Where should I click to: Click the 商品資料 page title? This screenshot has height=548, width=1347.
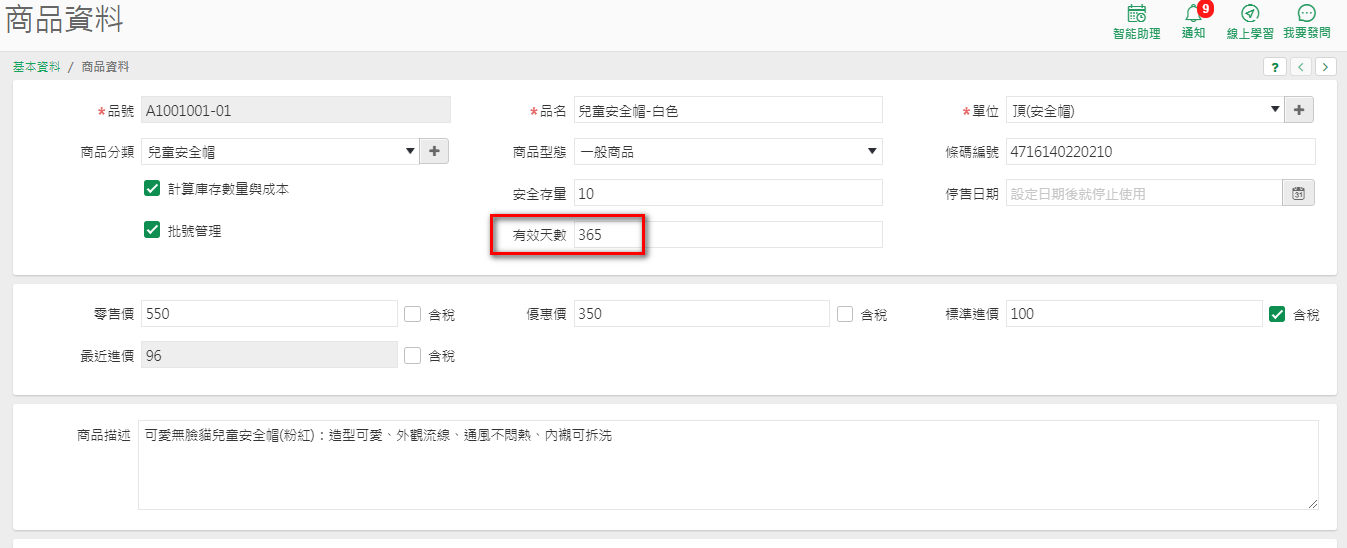pos(65,21)
